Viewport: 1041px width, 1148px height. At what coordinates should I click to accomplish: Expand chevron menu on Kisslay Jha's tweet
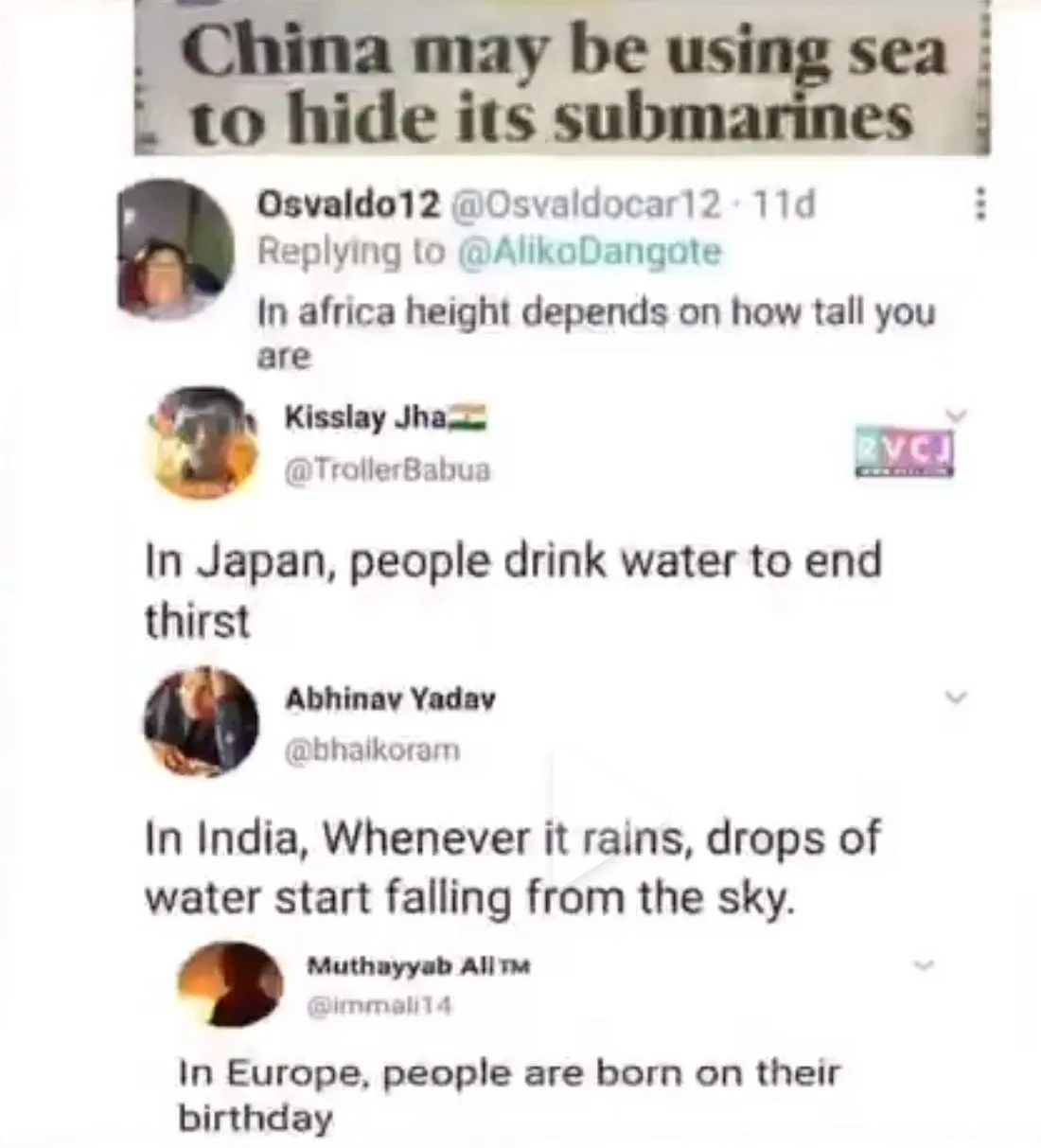click(x=958, y=415)
